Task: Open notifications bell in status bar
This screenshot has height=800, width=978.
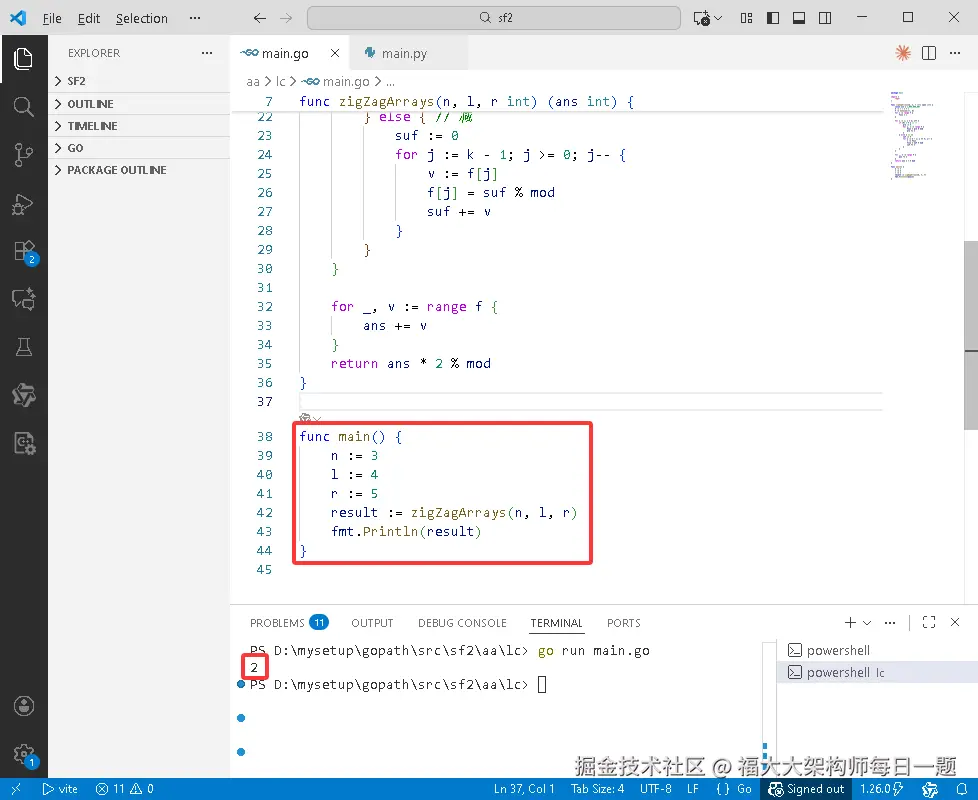Action: [x=962, y=789]
